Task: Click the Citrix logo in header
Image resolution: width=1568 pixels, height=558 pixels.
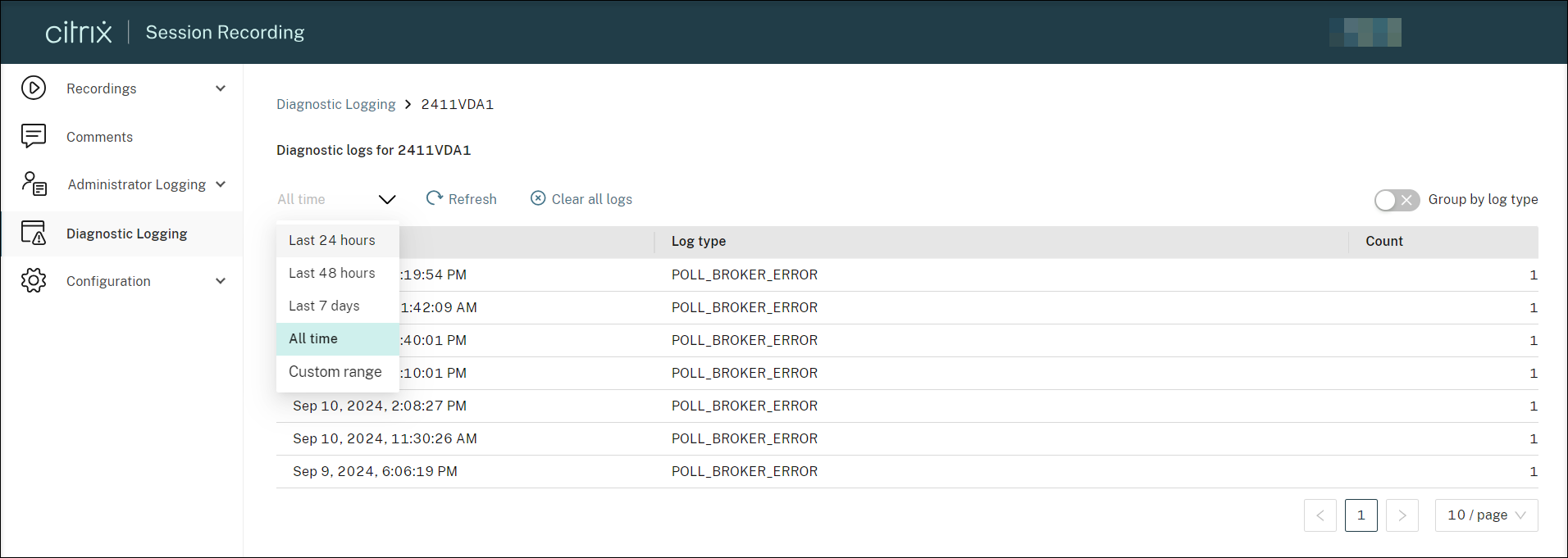Action: (79, 32)
